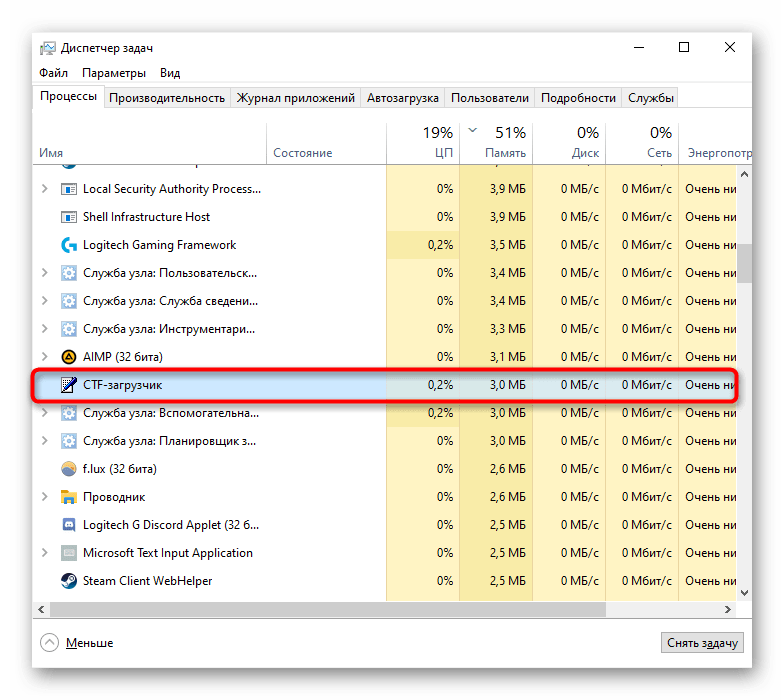Select the Logitech G Discord Applet process name
The width and height of the screenshot is (784, 700).
tap(171, 525)
